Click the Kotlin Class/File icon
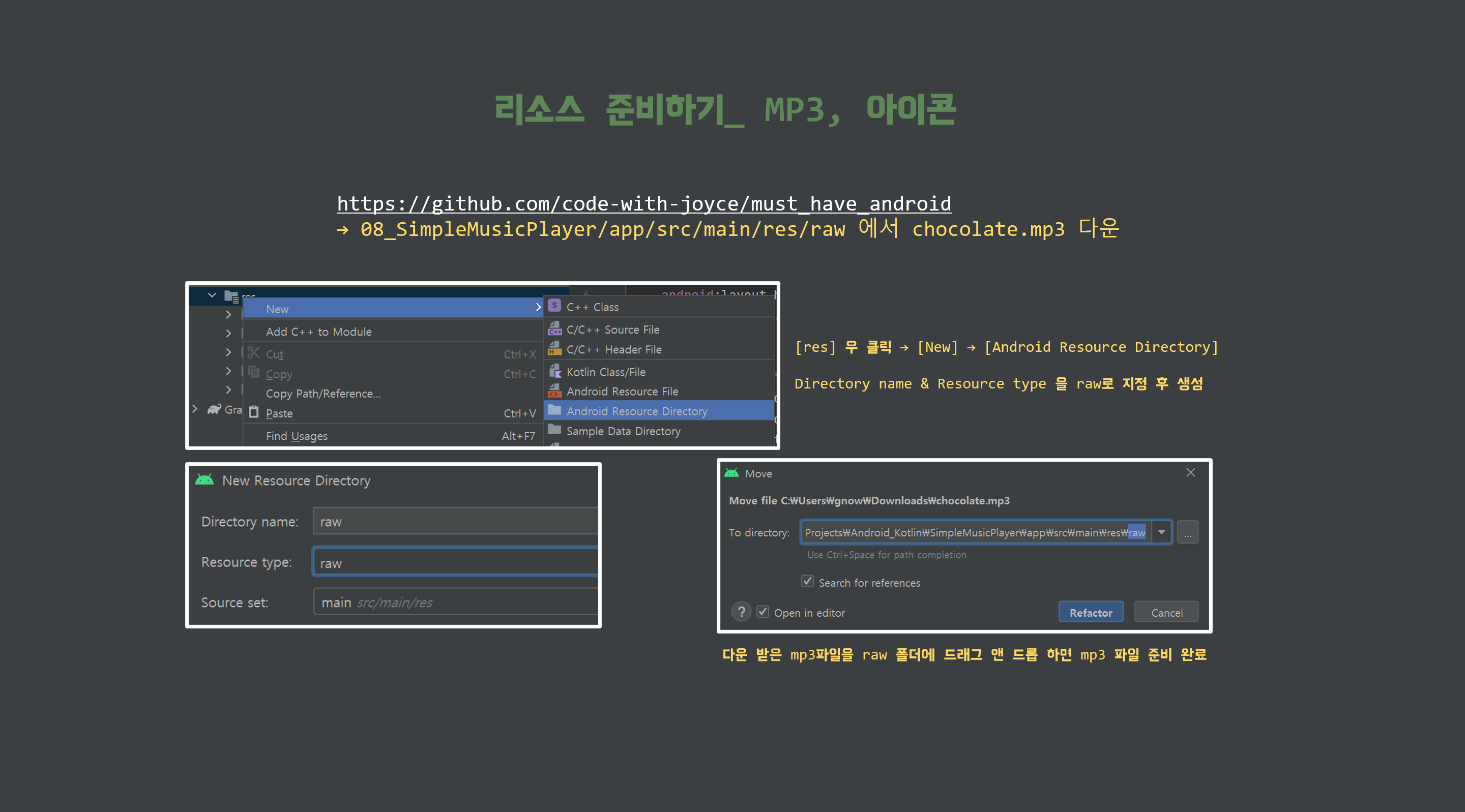1465x812 pixels. 554,371
